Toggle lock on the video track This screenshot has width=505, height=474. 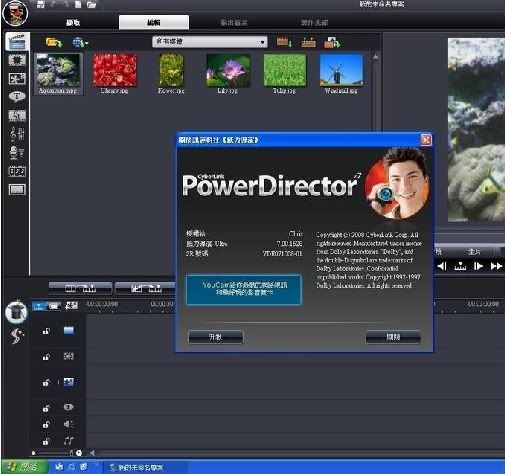[x=46, y=331]
